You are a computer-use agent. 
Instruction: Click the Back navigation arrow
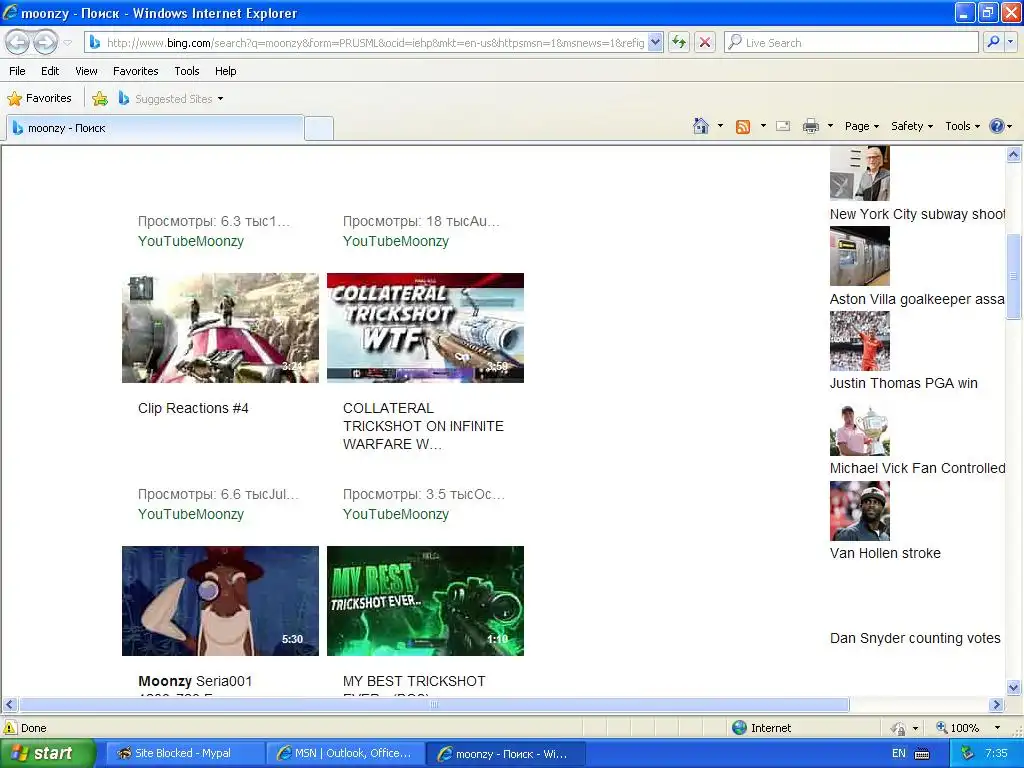[x=18, y=42]
